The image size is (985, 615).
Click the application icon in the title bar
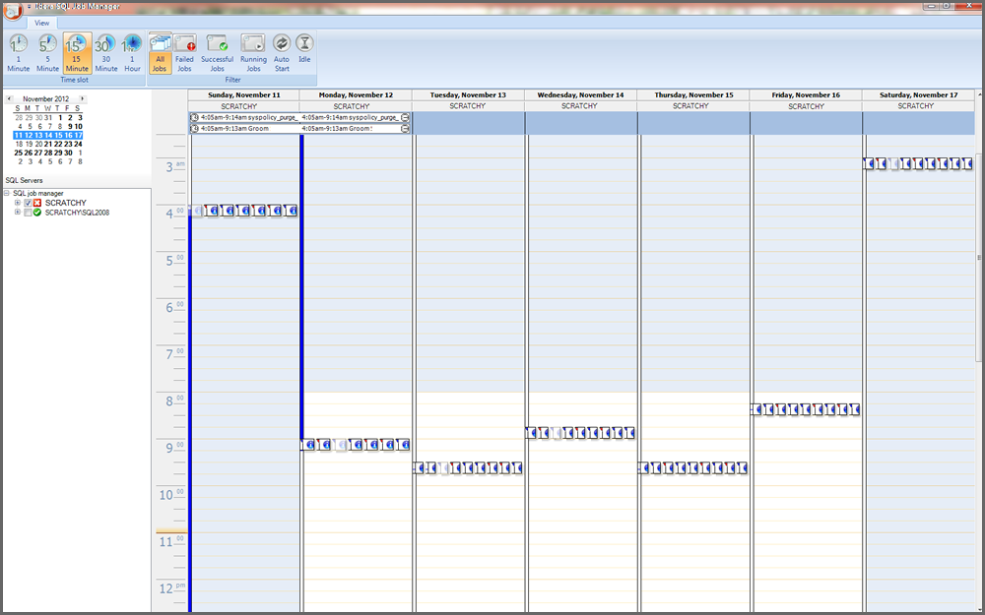pyautogui.click(x=11, y=7)
